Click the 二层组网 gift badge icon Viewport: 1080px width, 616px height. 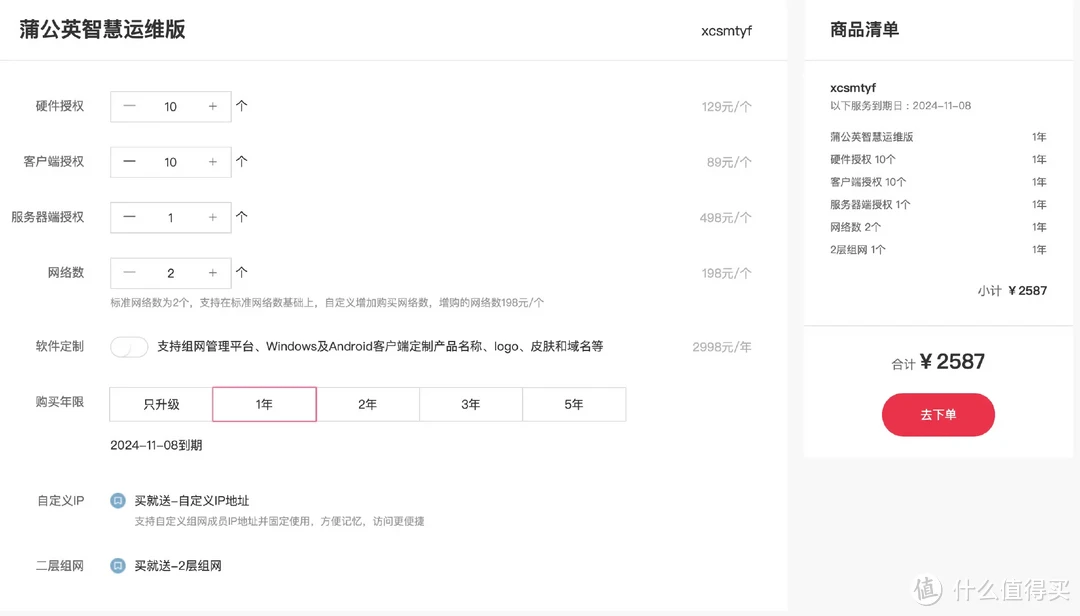[x=118, y=566]
